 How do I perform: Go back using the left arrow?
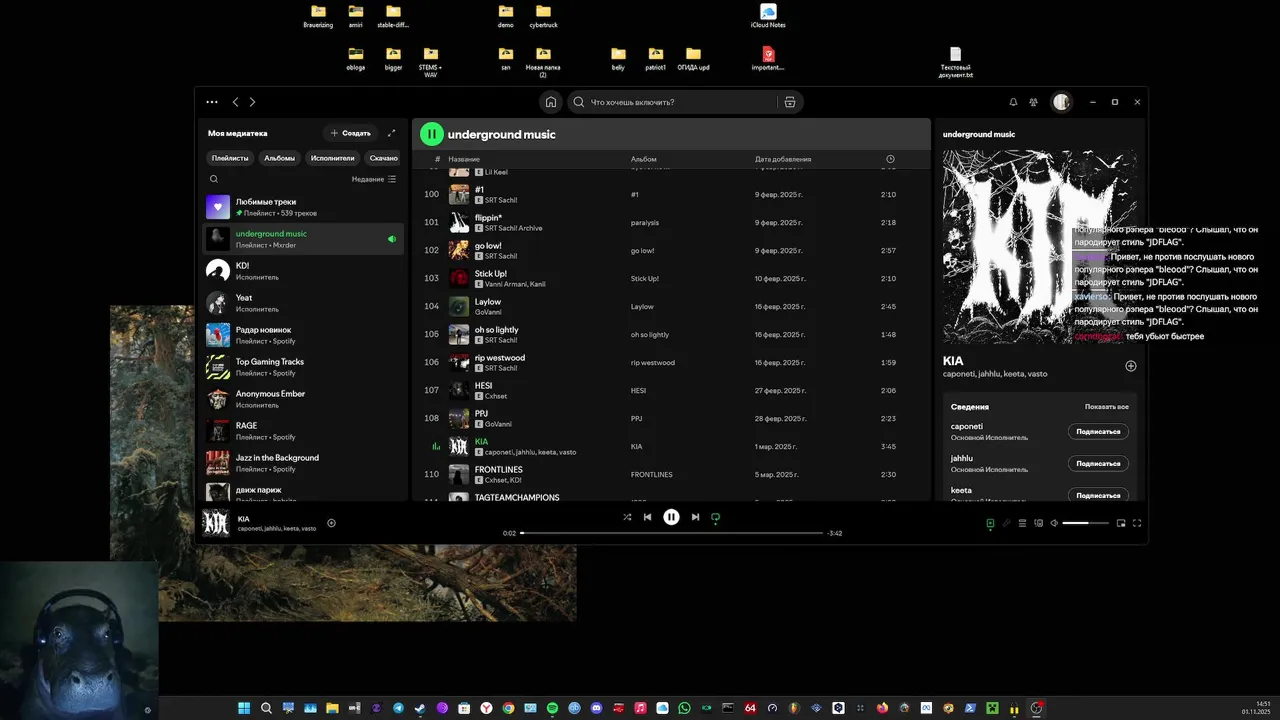point(236,102)
